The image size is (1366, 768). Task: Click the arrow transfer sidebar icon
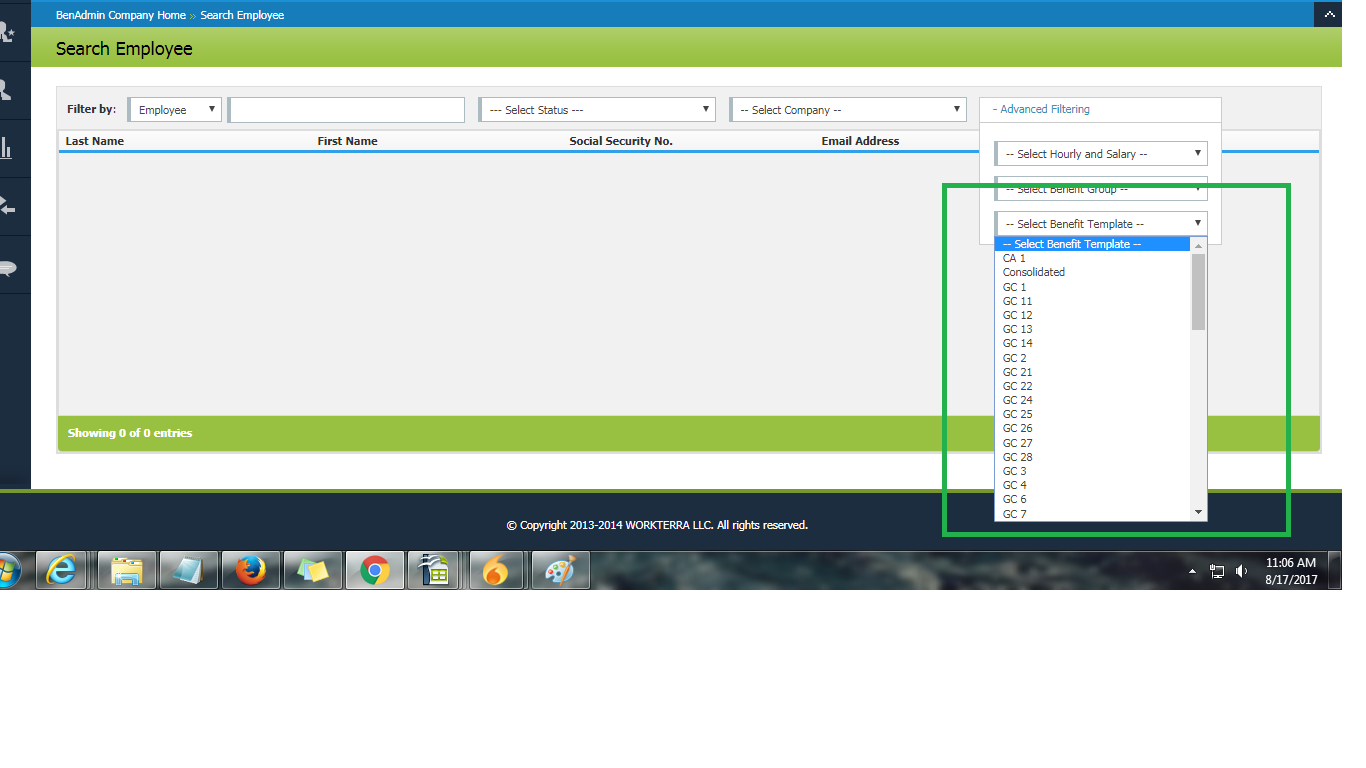pos(7,207)
